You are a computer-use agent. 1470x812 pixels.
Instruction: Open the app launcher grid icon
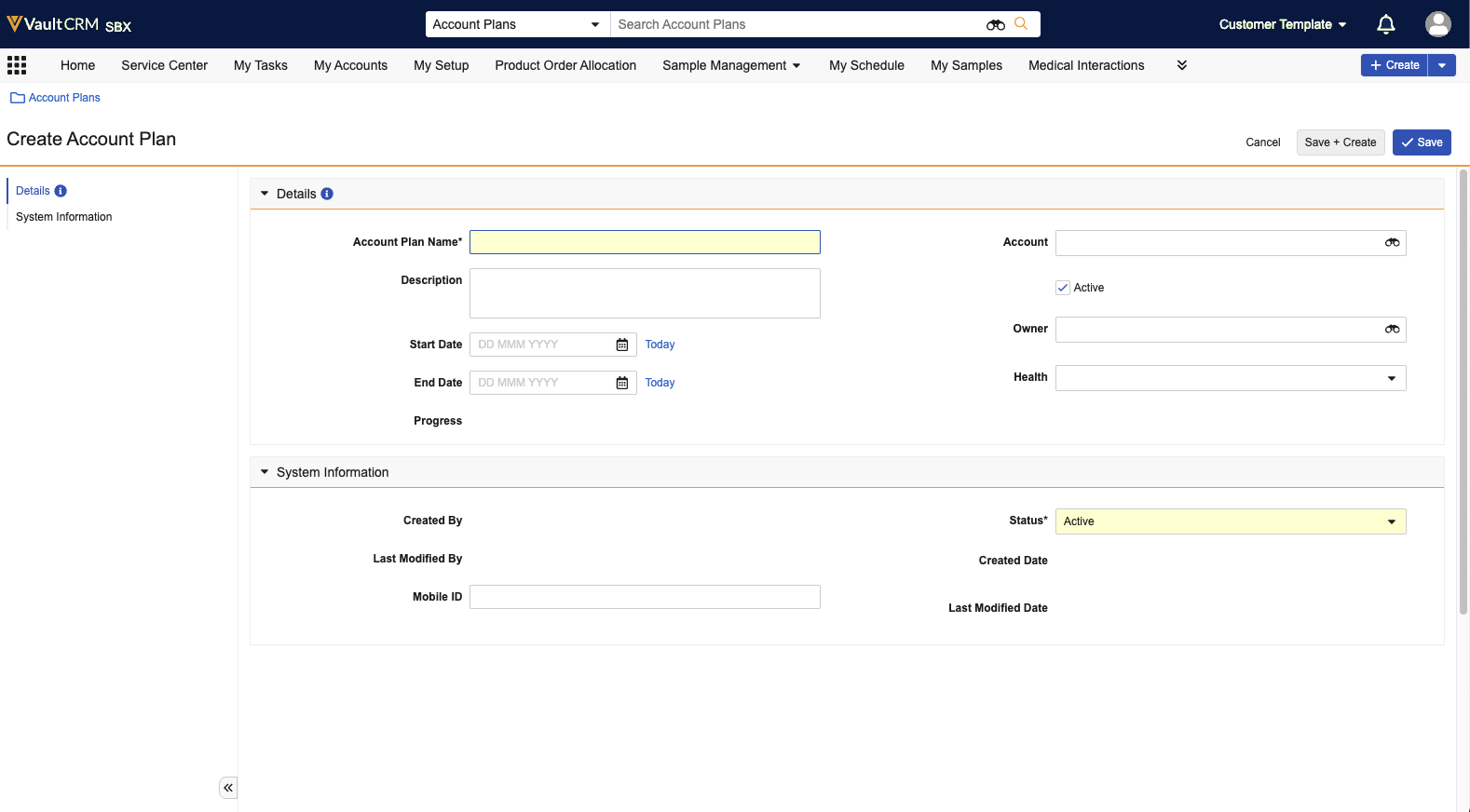point(17,65)
